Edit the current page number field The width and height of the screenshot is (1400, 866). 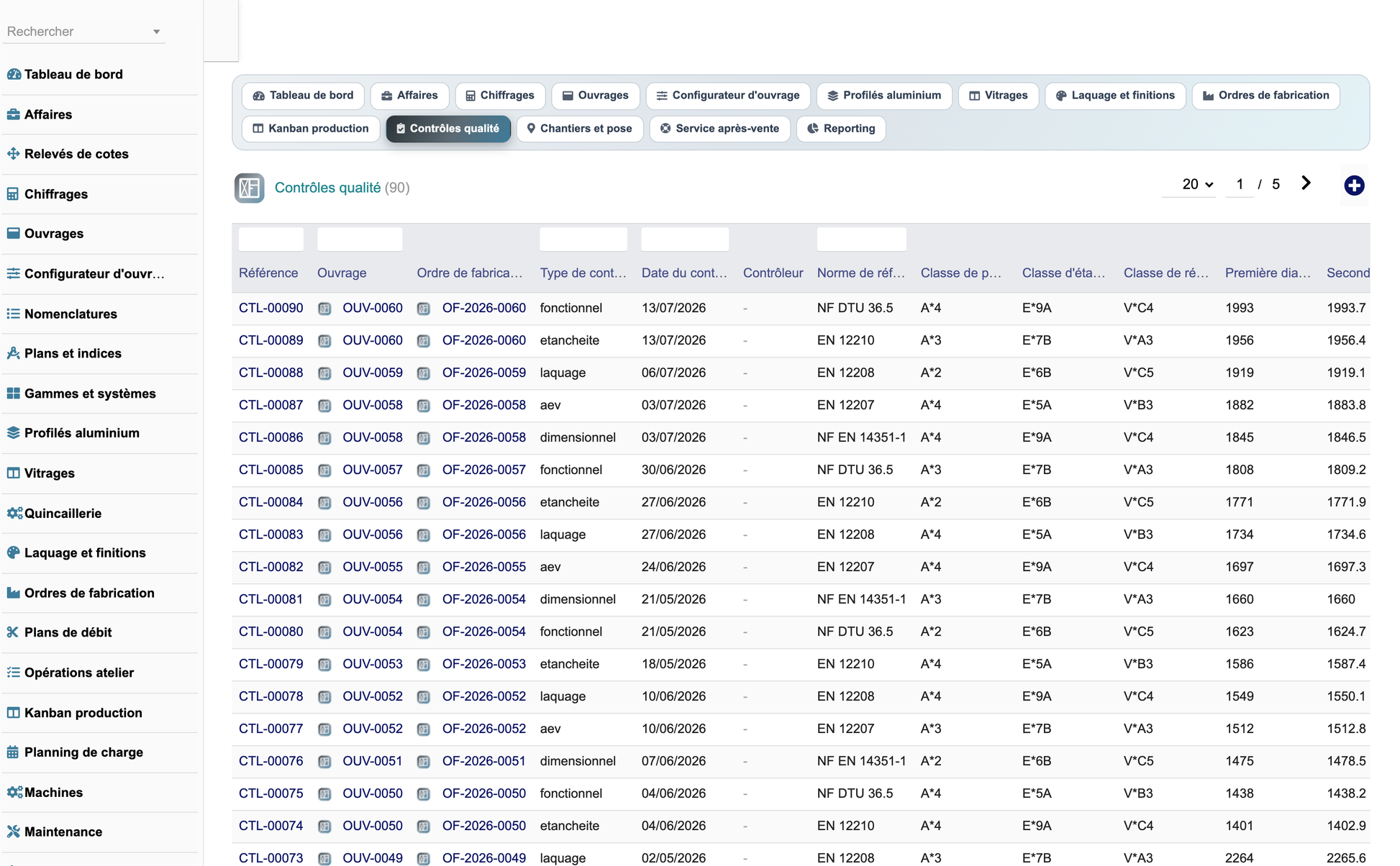coord(1240,185)
